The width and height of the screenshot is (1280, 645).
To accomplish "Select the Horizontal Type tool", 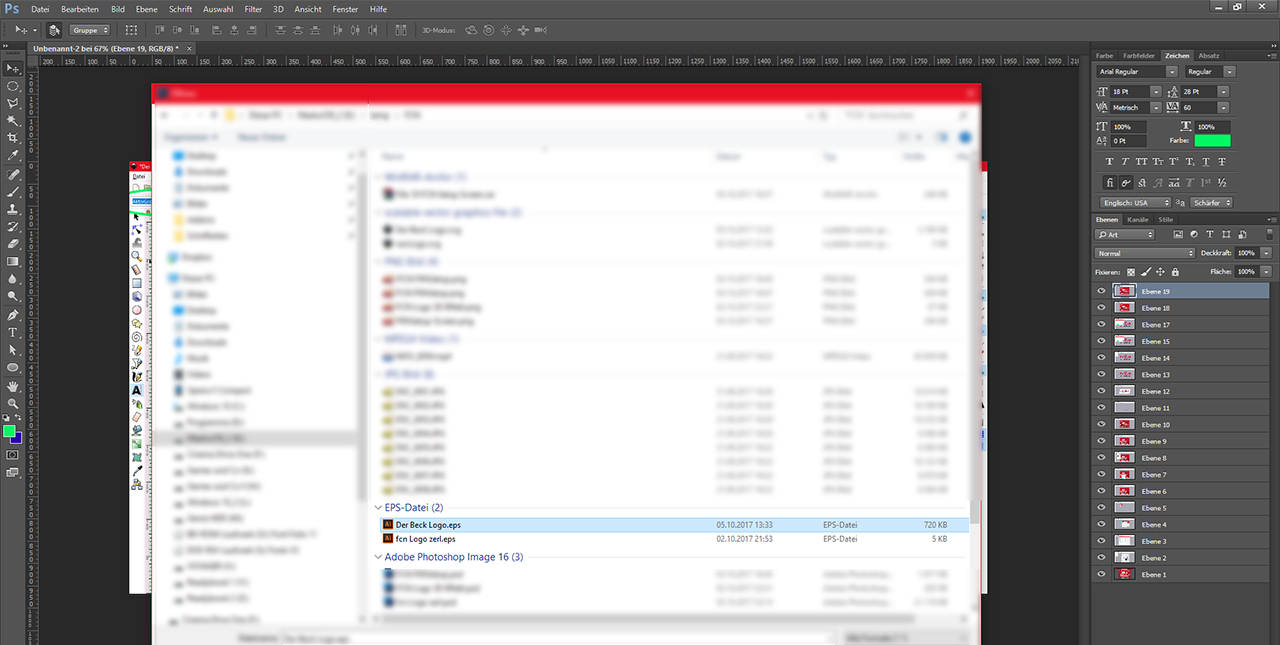I will [x=13, y=332].
